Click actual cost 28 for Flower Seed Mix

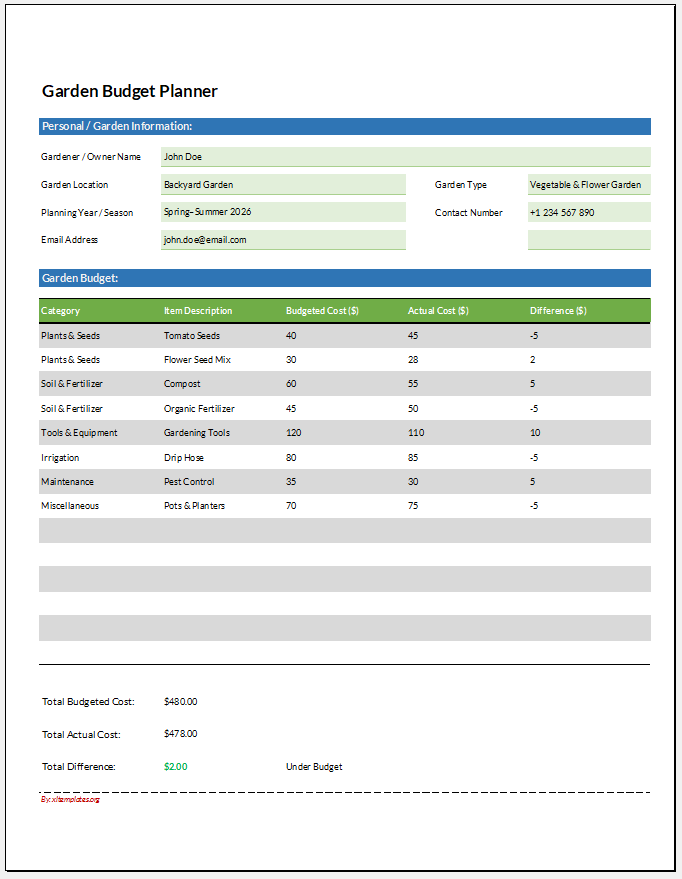tap(413, 360)
